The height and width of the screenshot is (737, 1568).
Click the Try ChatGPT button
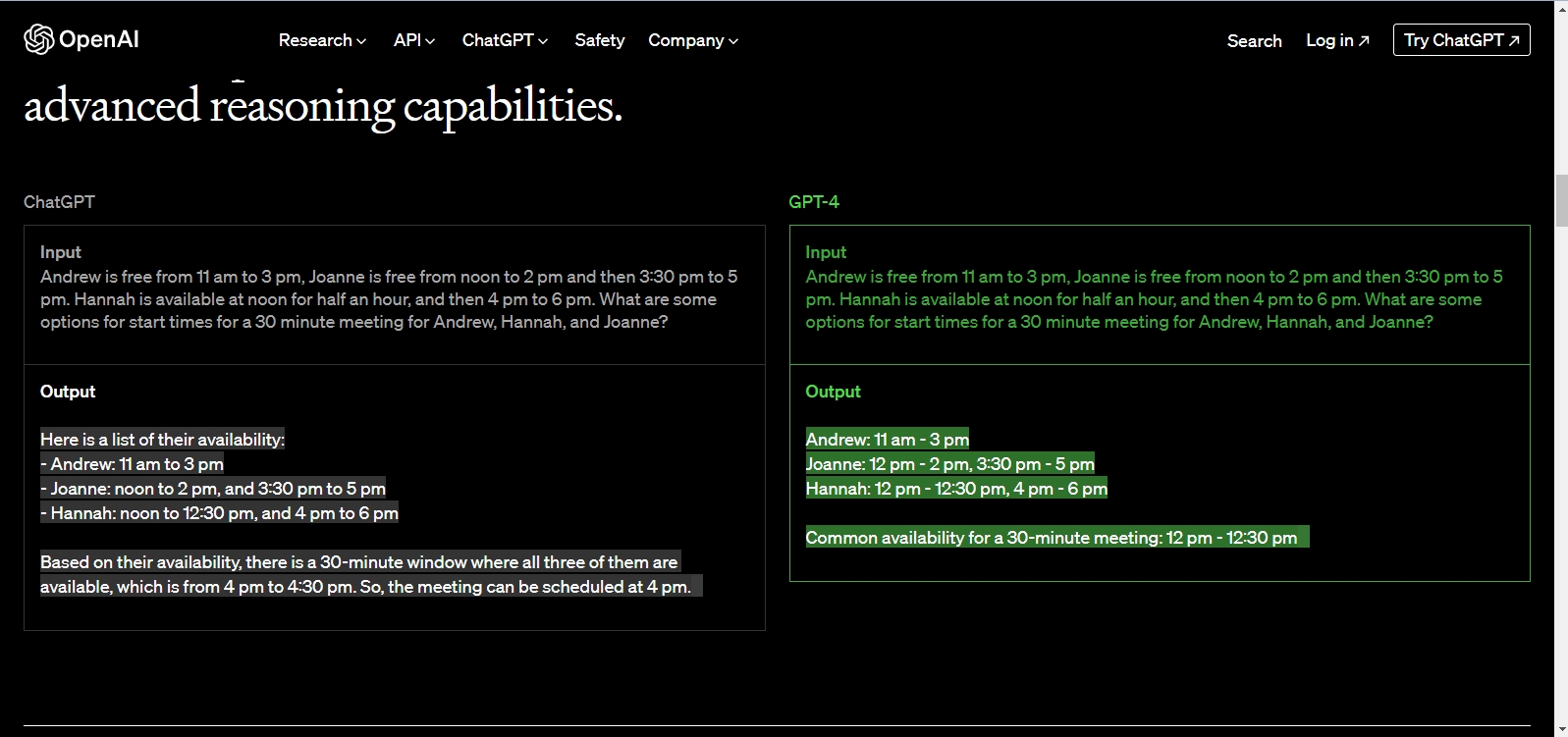pos(1461,40)
